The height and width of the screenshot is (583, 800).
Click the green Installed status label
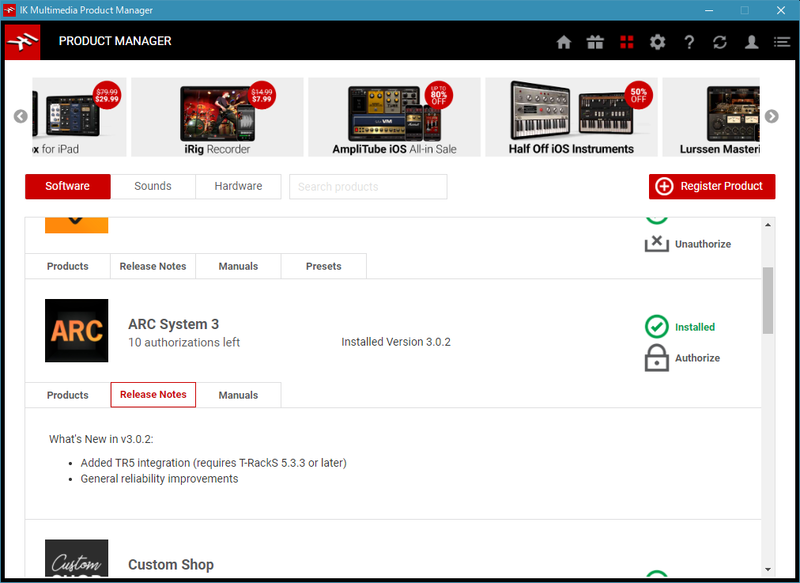tap(695, 327)
